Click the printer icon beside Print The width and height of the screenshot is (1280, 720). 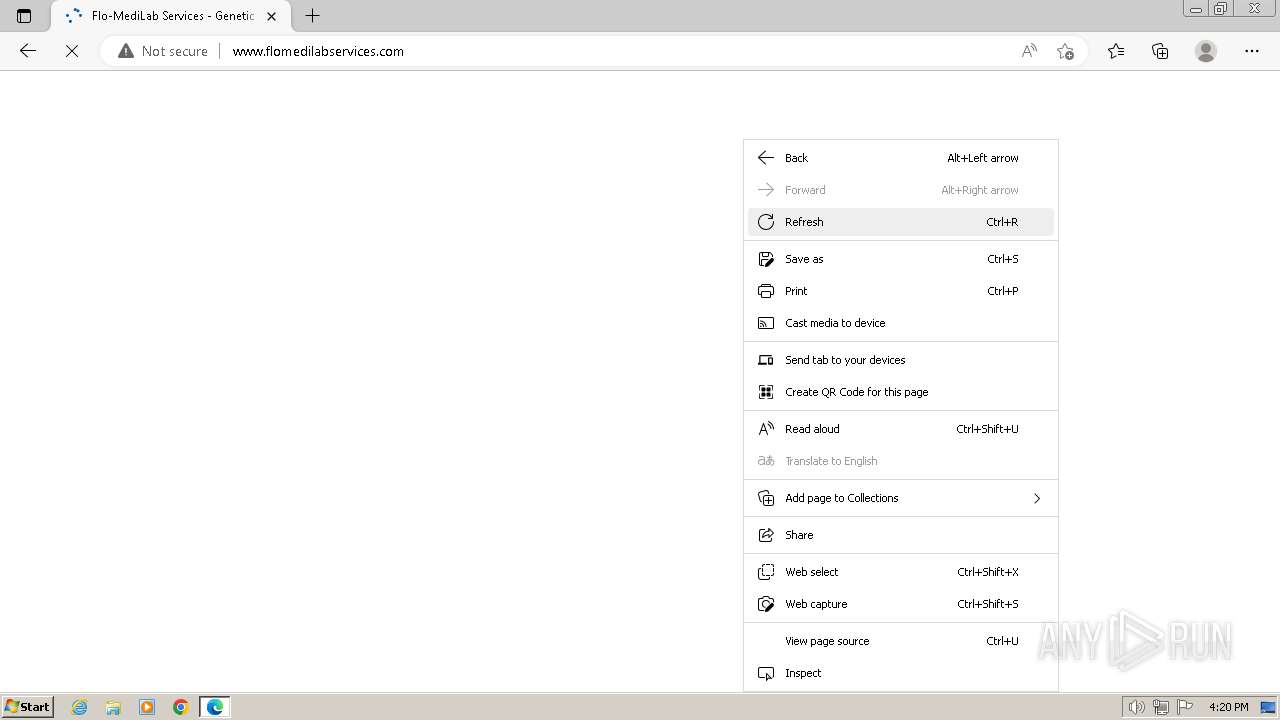pos(766,291)
